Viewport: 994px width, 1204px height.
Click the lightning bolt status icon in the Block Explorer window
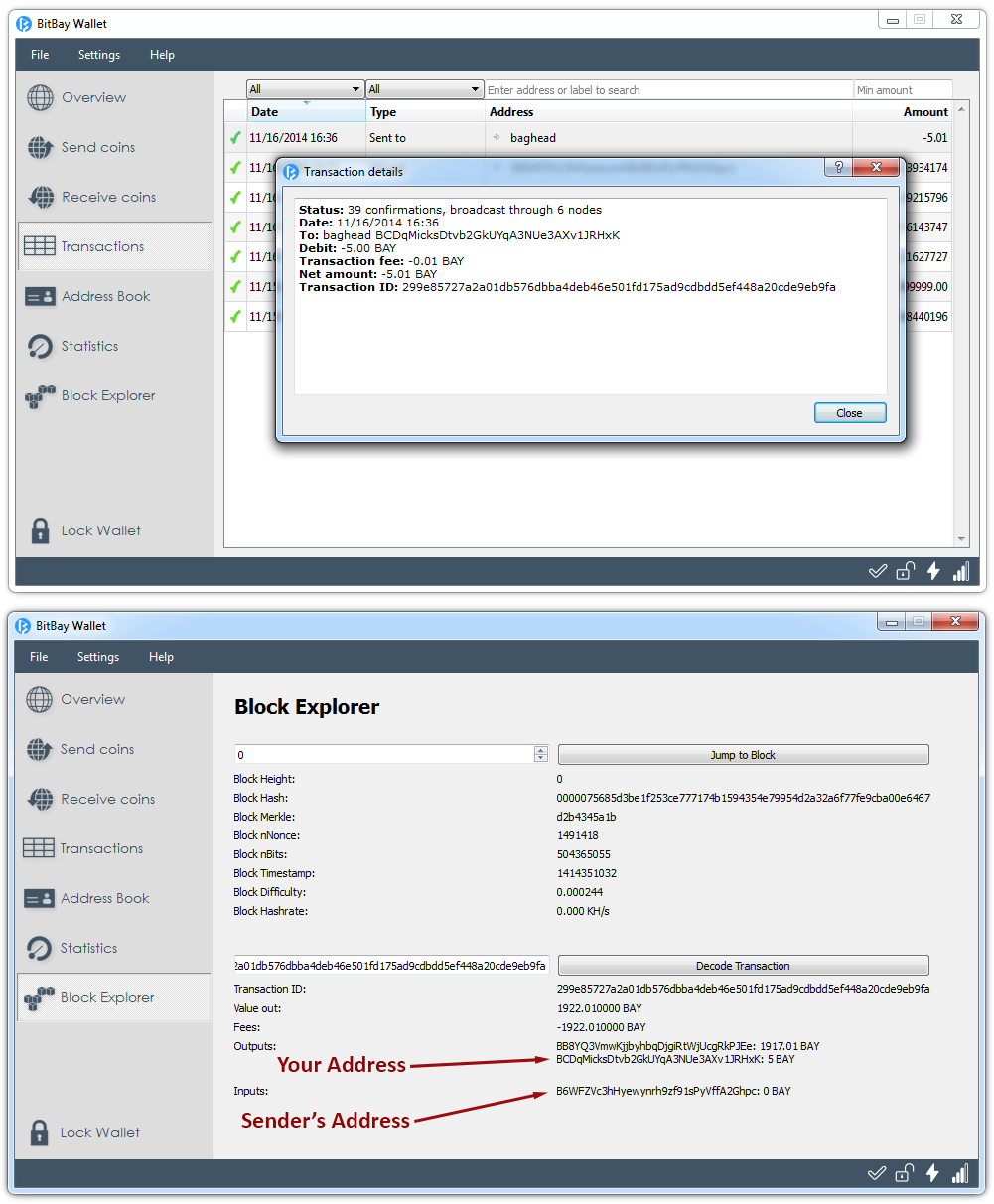(931, 1173)
